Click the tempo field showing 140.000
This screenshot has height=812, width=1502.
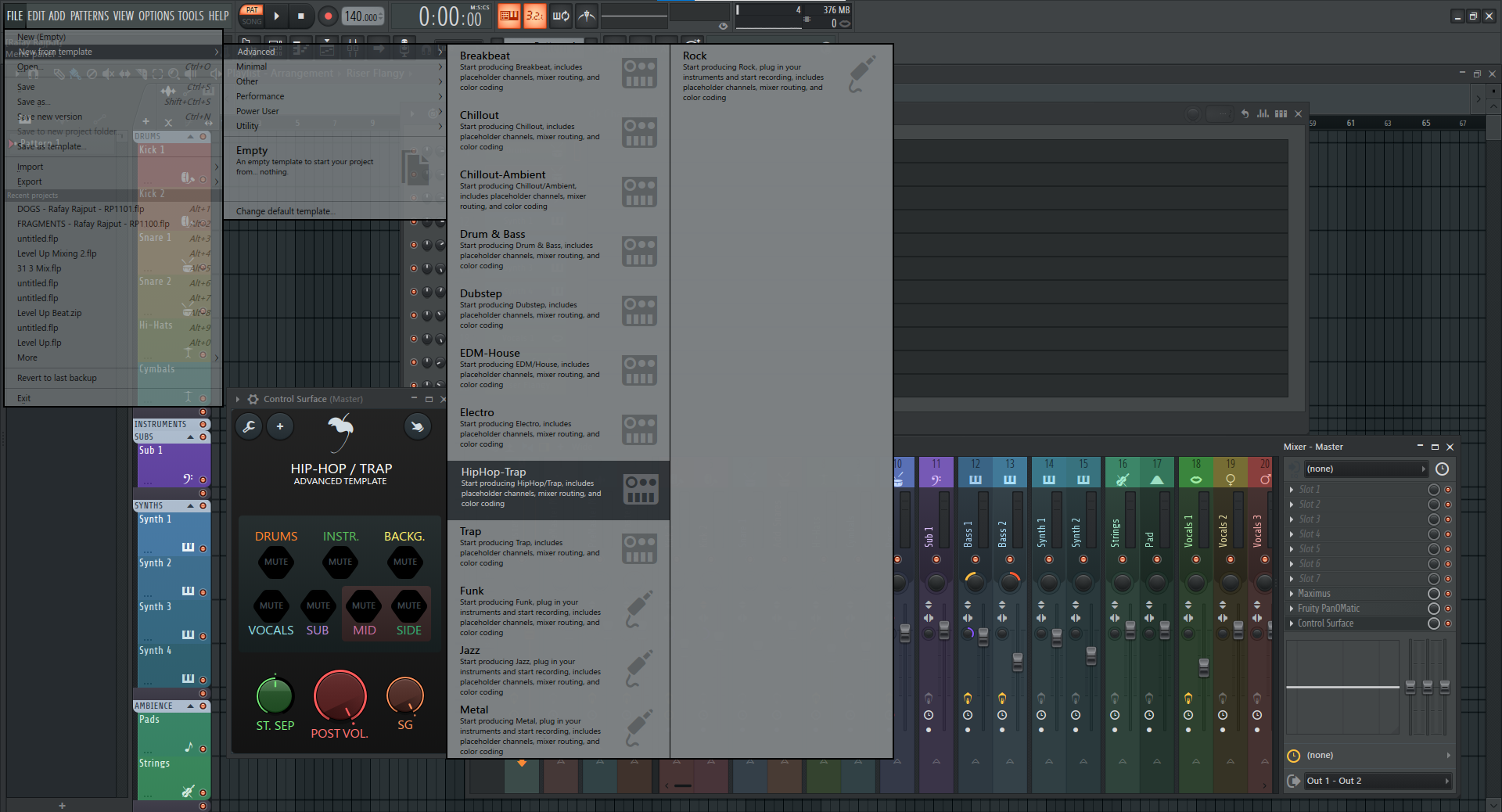point(362,16)
